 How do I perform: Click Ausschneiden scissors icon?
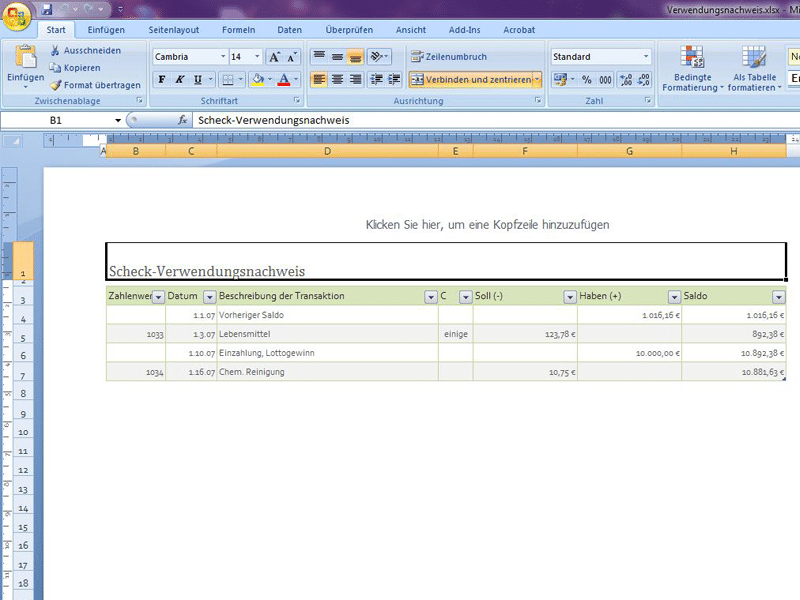tap(55, 50)
